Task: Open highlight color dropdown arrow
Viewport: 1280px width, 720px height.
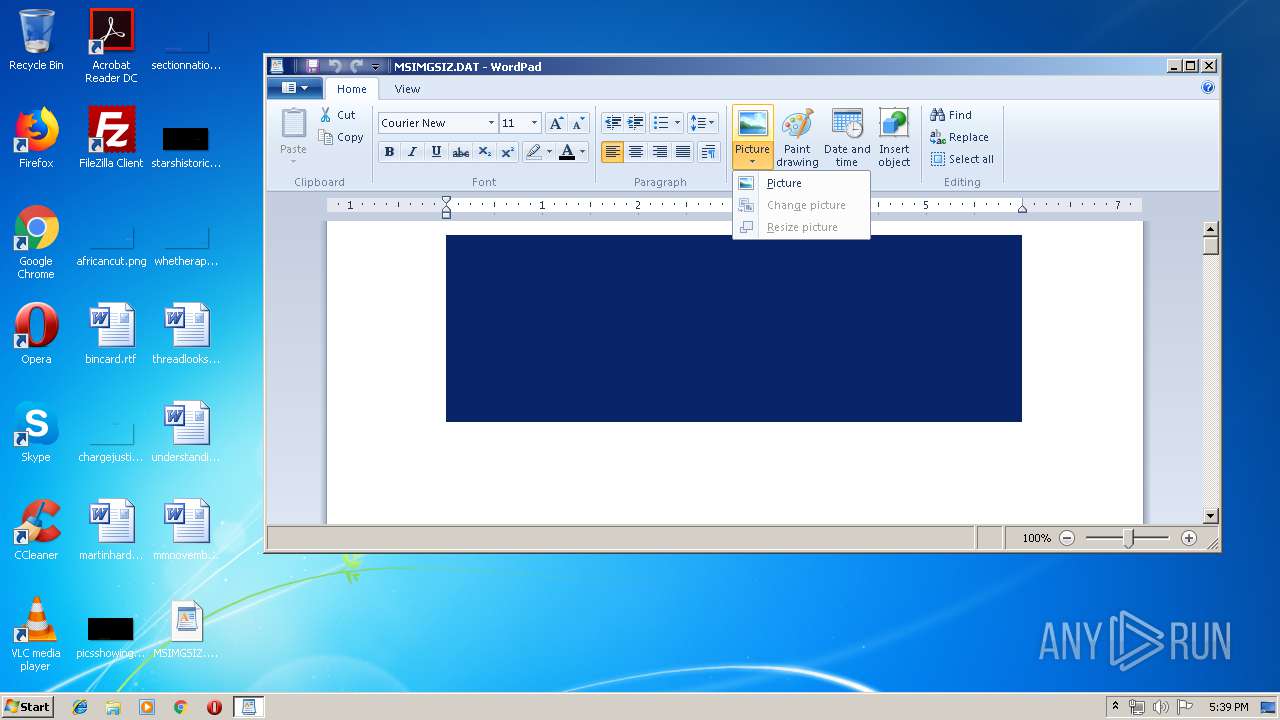Action: (549, 152)
